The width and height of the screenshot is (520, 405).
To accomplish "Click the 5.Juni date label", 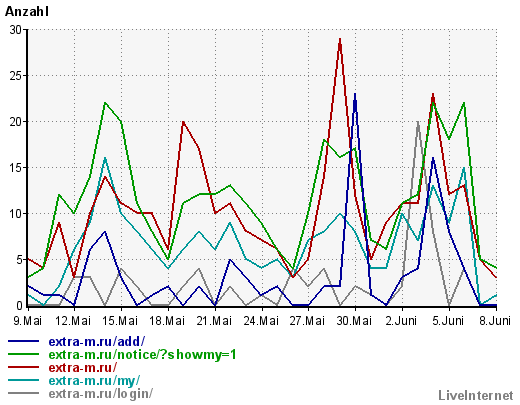I will pos(448,321).
